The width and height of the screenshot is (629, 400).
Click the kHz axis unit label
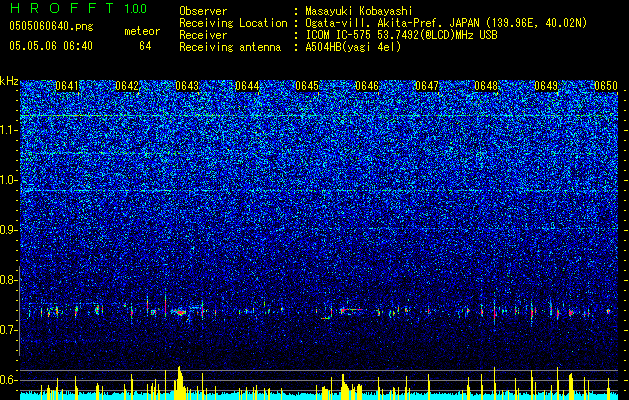[9, 81]
